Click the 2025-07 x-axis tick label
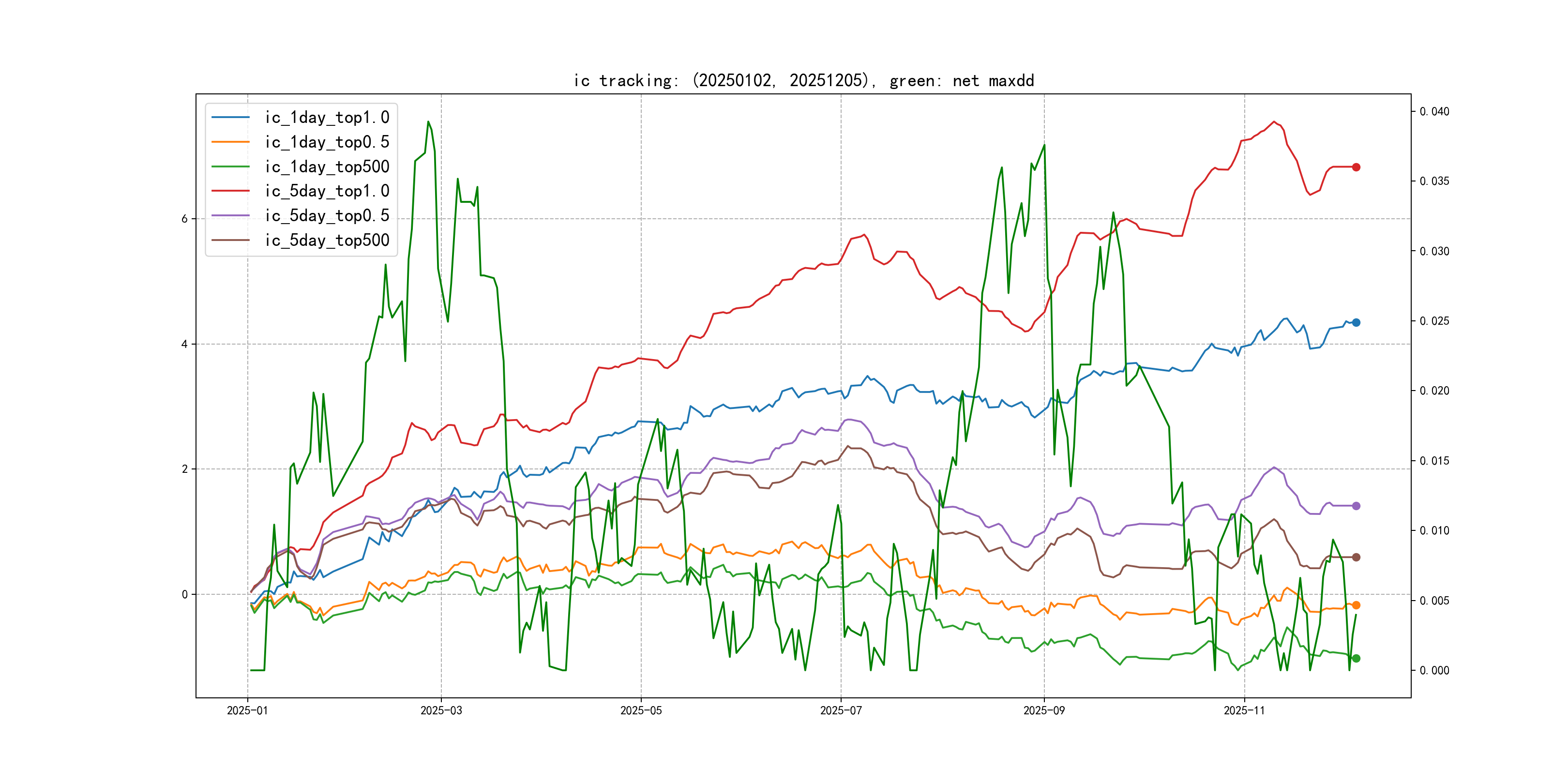The width and height of the screenshot is (1568, 784). point(841,710)
